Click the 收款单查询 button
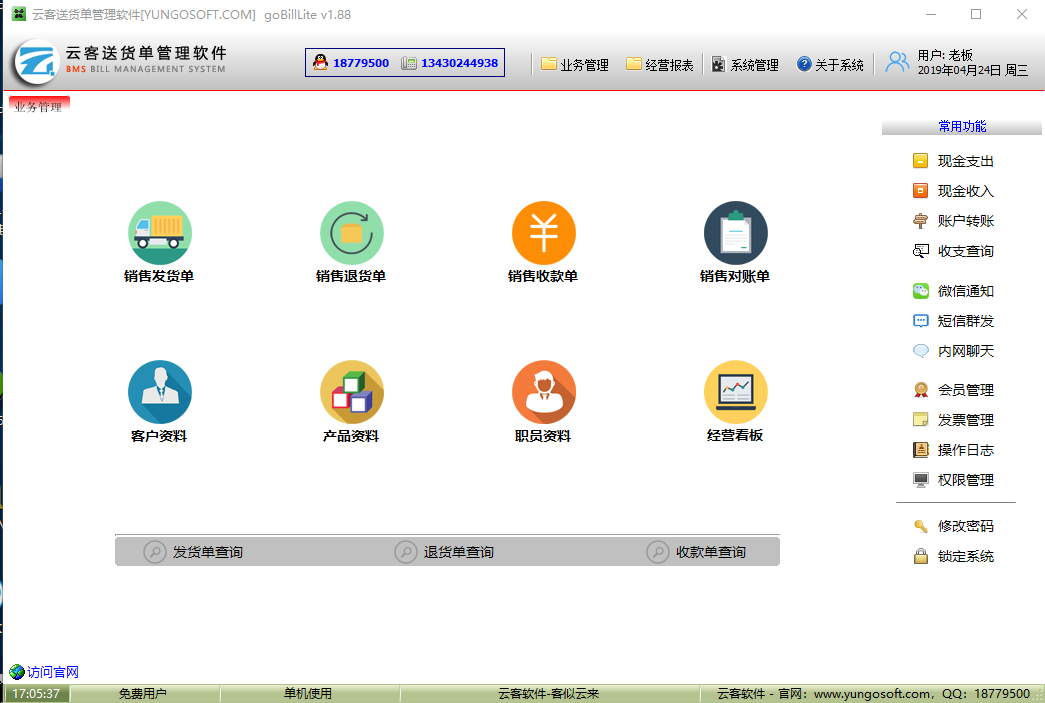Screen dimensions: 1045x703 coord(696,552)
